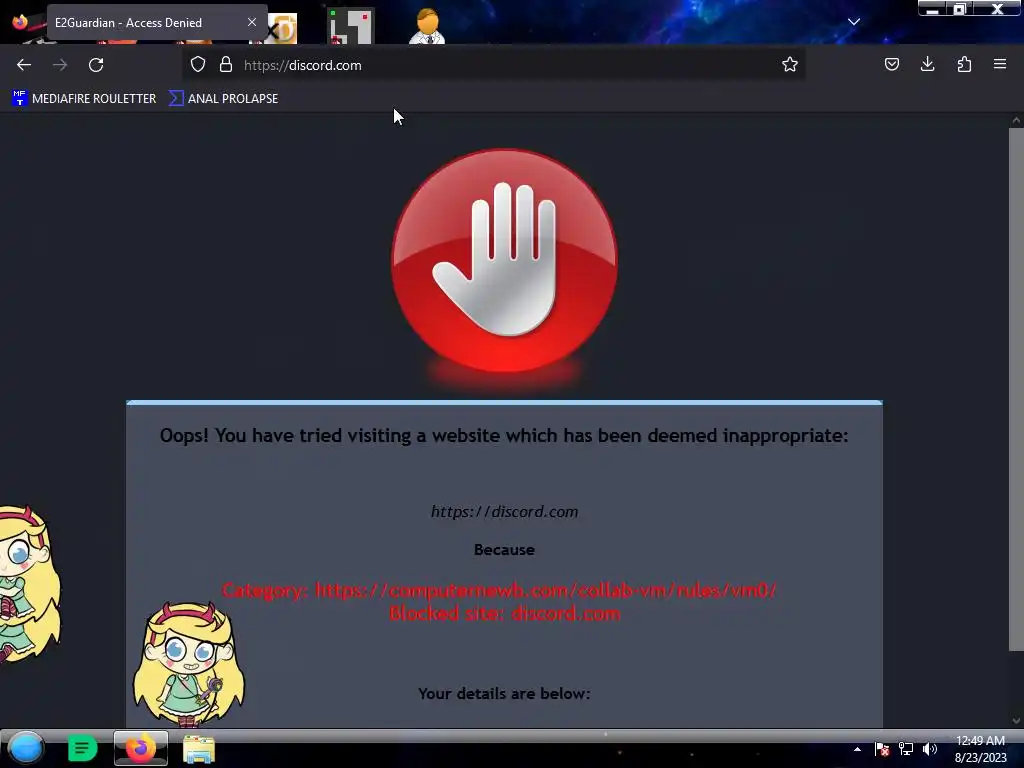This screenshot has height=768, width=1024.
Task: Click the 'Your details are below:' text
Action: coord(504,694)
